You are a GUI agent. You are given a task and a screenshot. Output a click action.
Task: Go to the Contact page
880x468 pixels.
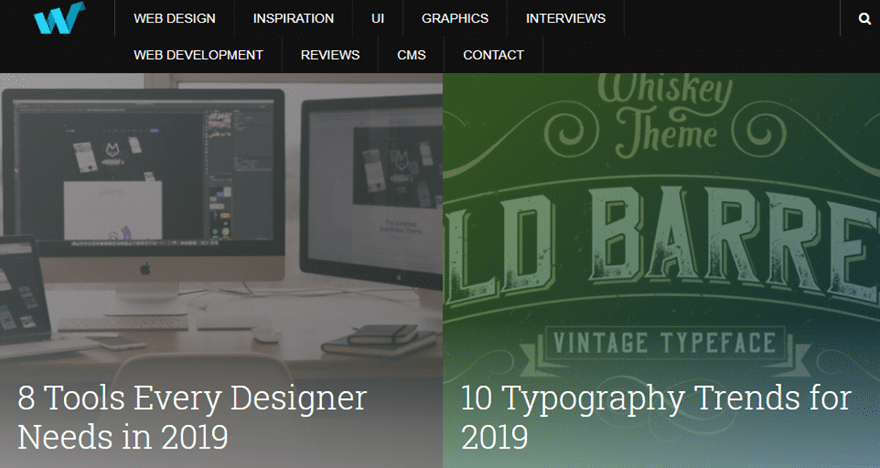(493, 55)
